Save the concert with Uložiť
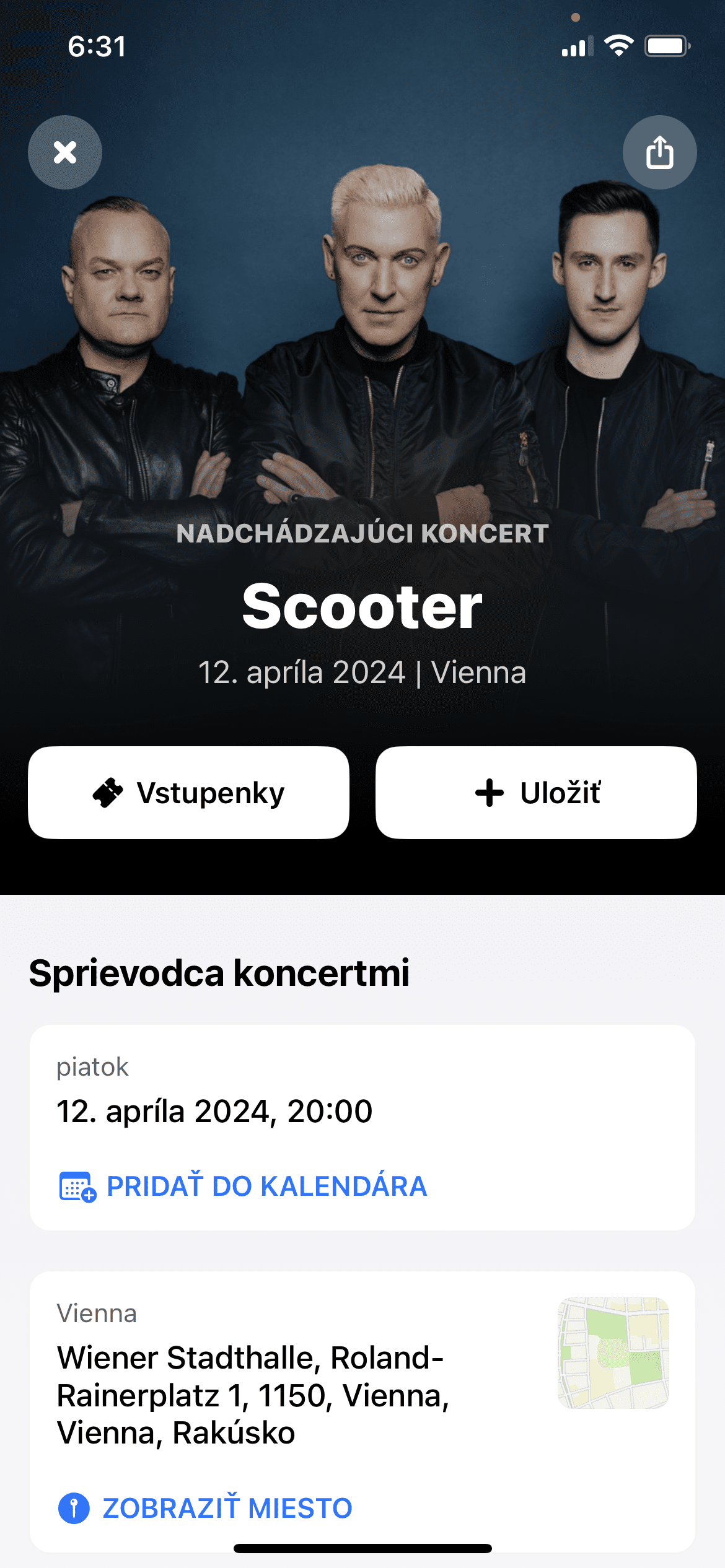Screen dimensions: 725x1568 pos(536,793)
